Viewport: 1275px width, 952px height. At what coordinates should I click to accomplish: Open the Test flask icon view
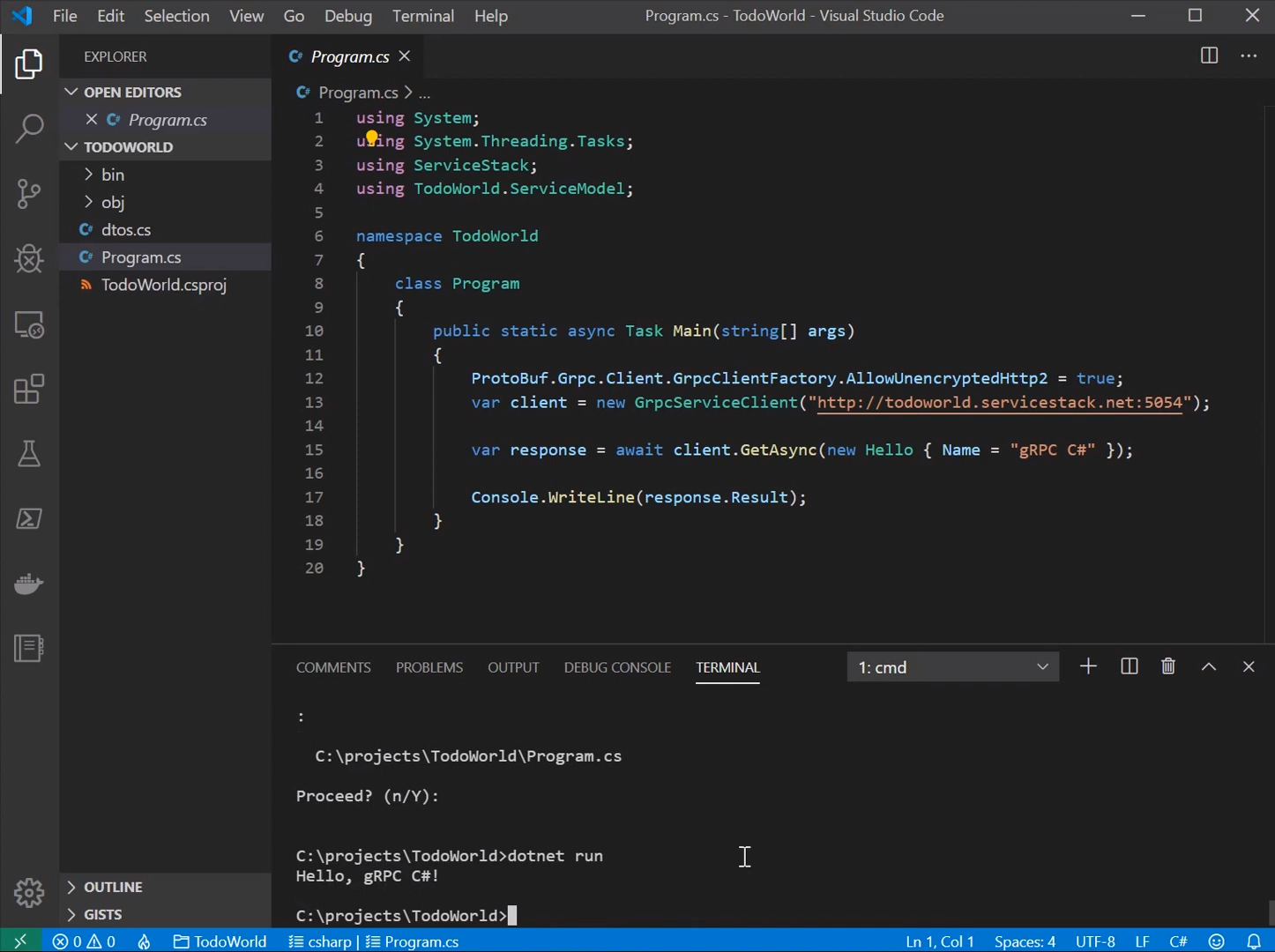click(x=29, y=454)
